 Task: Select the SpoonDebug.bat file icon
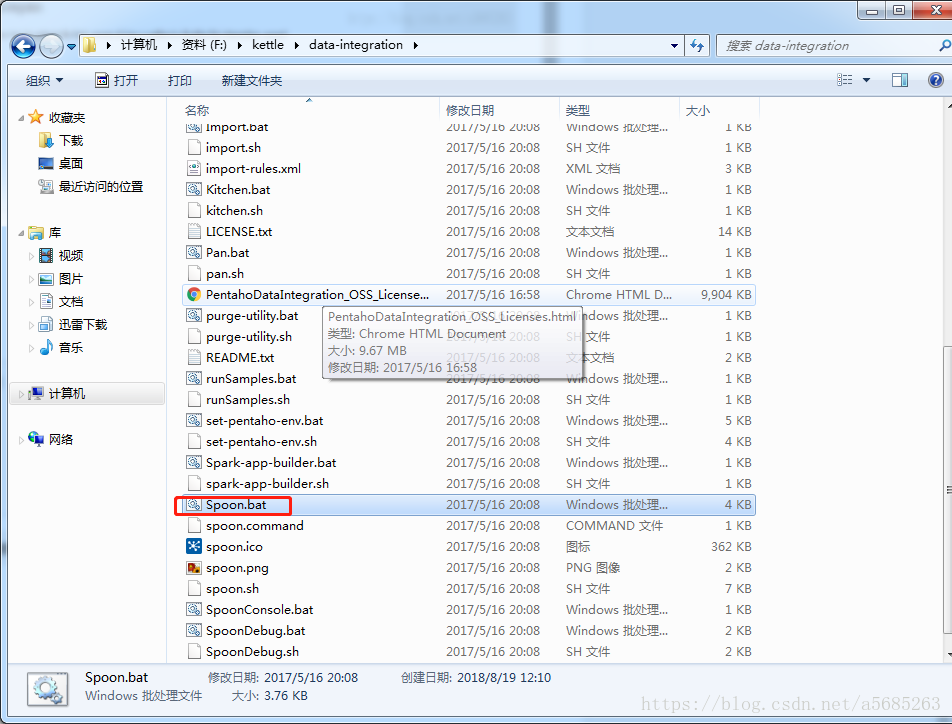coord(194,630)
